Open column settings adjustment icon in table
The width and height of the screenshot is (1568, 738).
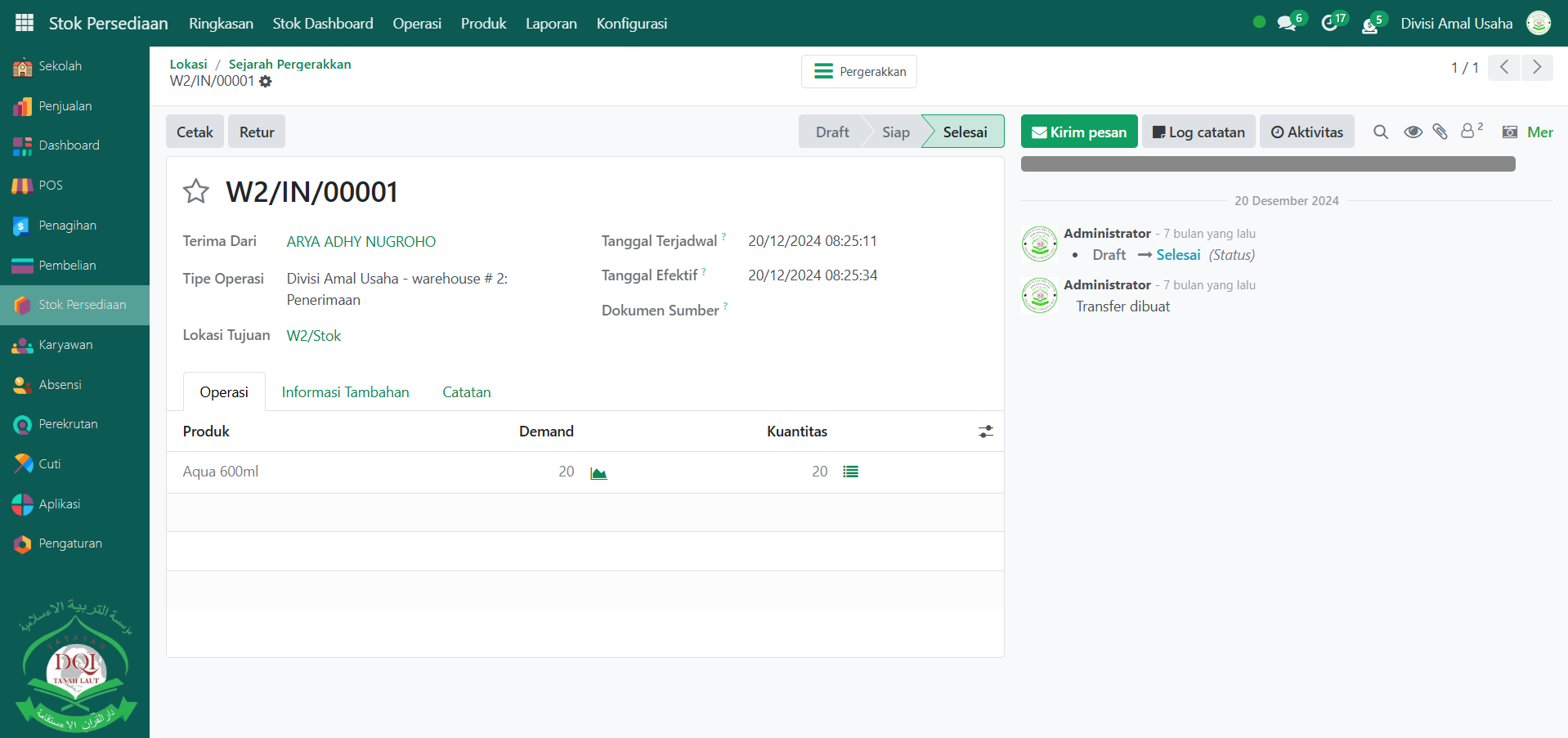coord(986,432)
